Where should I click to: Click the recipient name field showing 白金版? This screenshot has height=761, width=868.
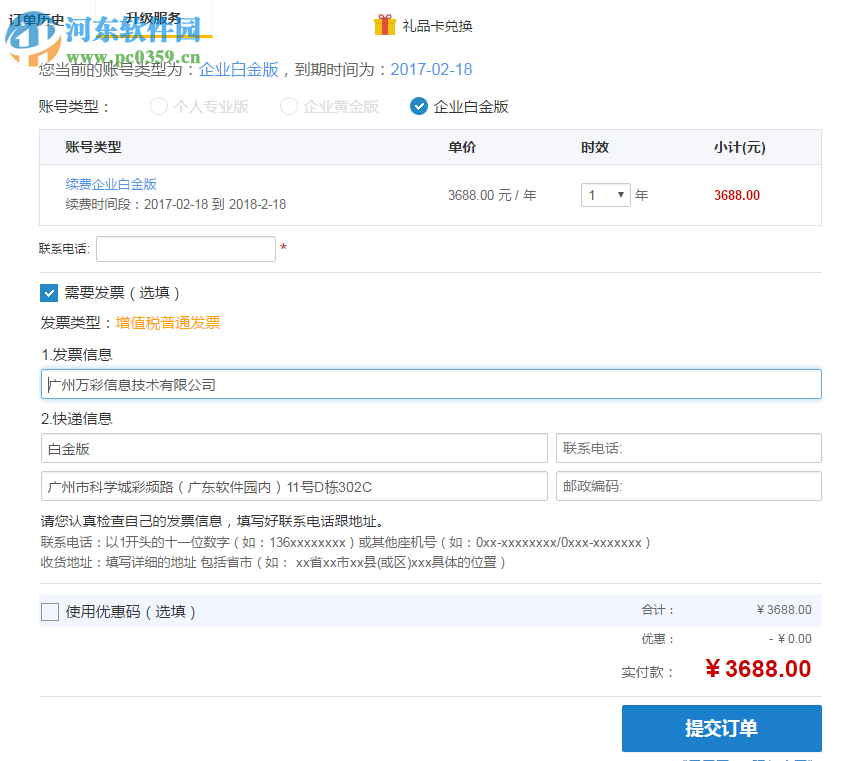294,448
